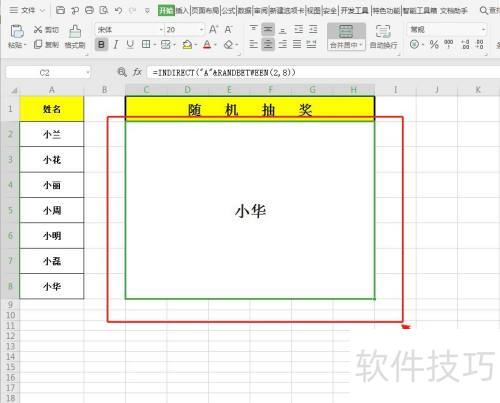Switch to the 插入 ribbon tab
Screen dimensions: 500x403
(182, 11)
